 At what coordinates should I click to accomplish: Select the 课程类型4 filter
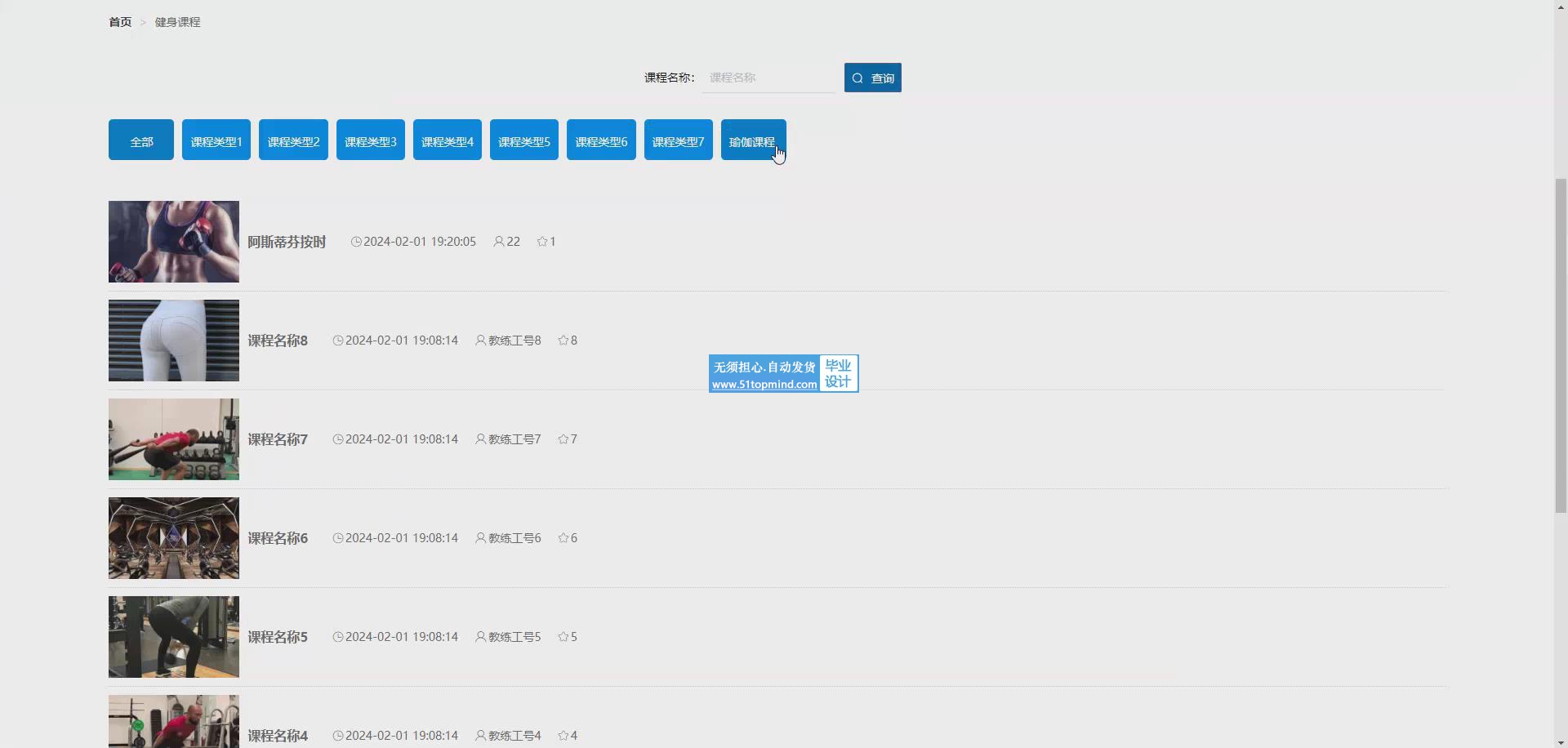pos(448,140)
